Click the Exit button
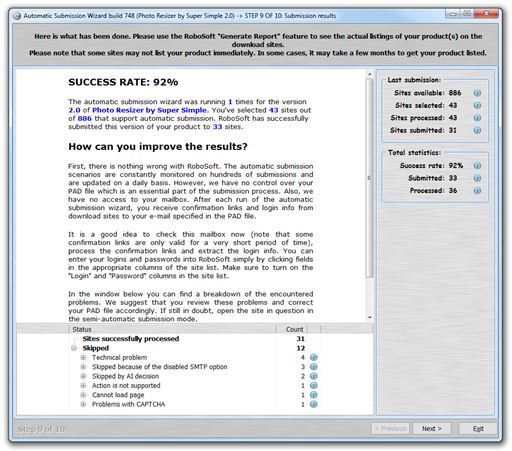This screenshot has height=451, width=512. 478,429
